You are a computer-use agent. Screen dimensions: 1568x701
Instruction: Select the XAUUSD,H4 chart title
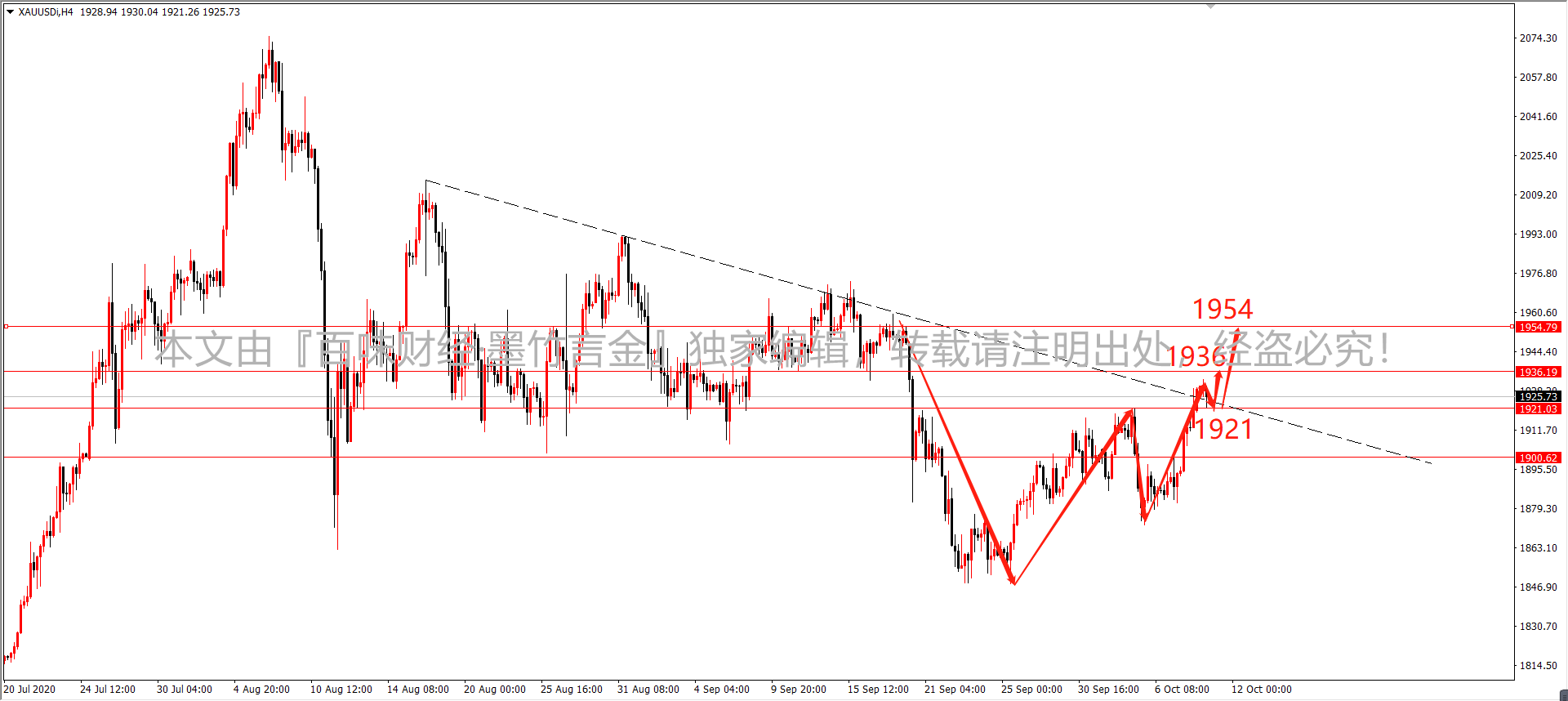click(46, 12)
